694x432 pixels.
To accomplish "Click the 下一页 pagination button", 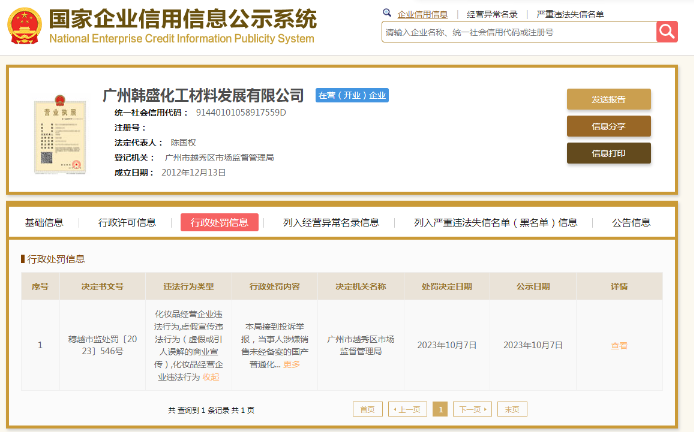I will [x=472, y=409].
